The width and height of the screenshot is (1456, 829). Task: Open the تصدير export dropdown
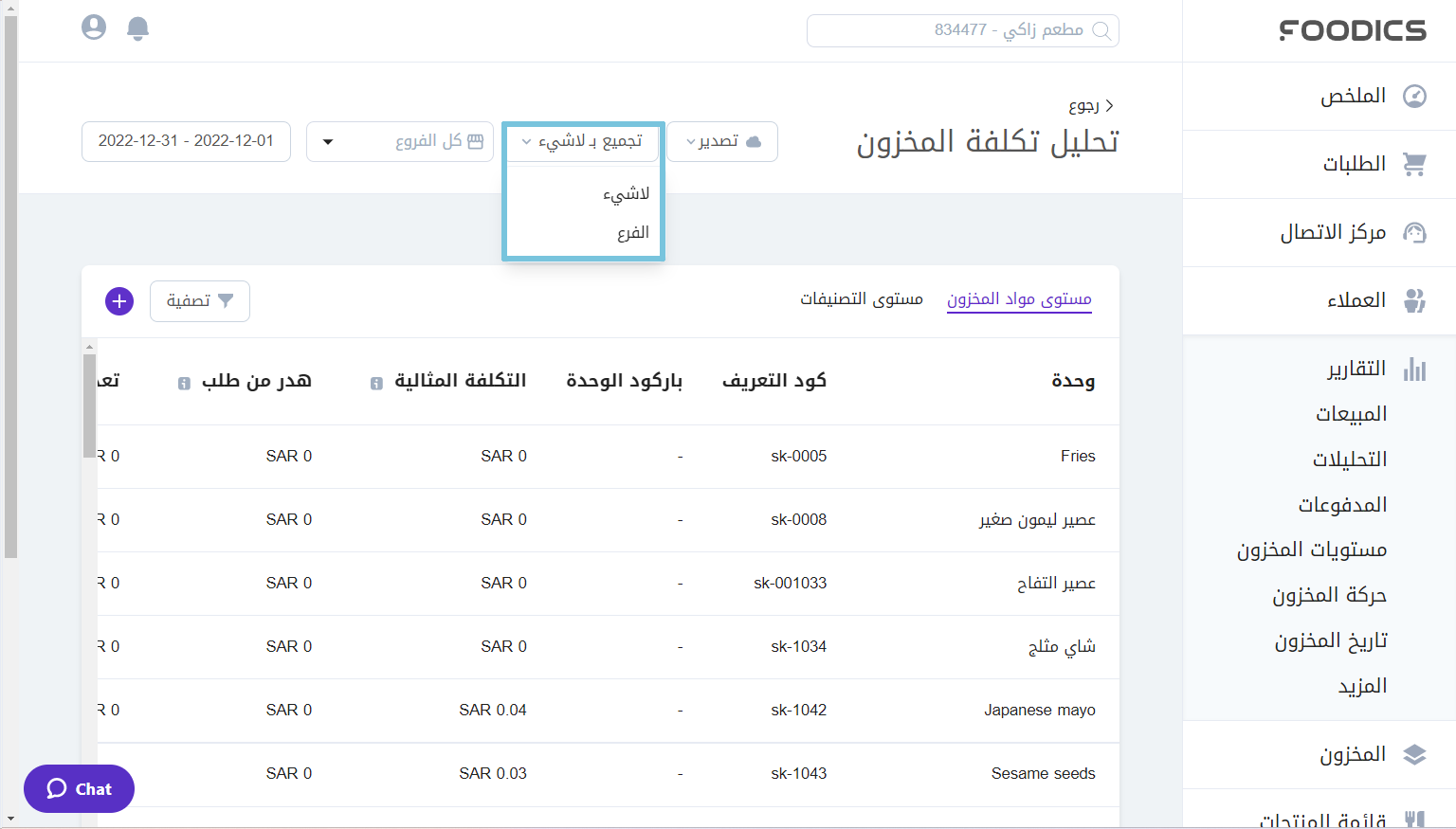pos(721,141)
